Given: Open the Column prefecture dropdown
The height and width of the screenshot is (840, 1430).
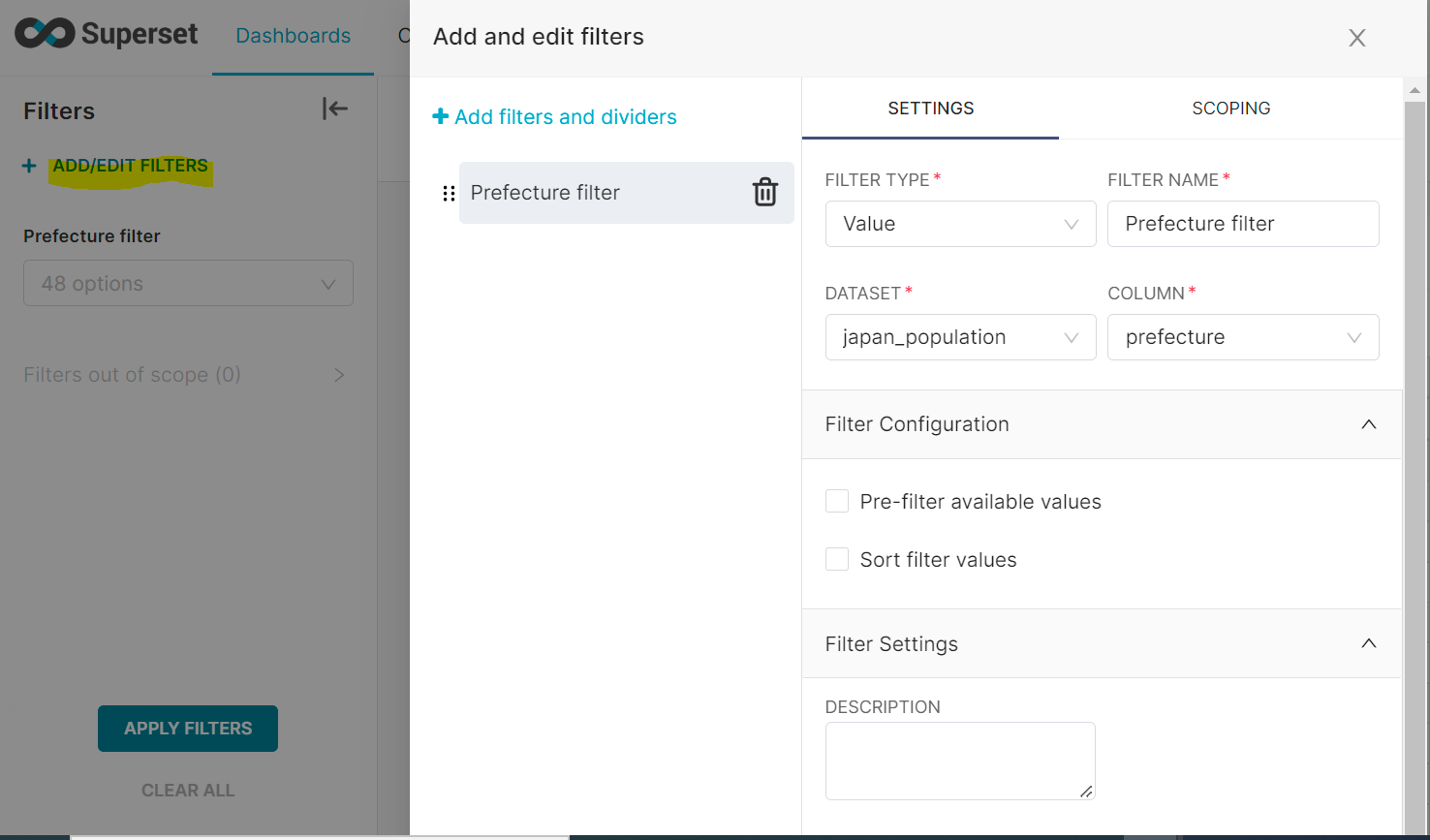Looking at the screenshot, I should point(1242,337).
